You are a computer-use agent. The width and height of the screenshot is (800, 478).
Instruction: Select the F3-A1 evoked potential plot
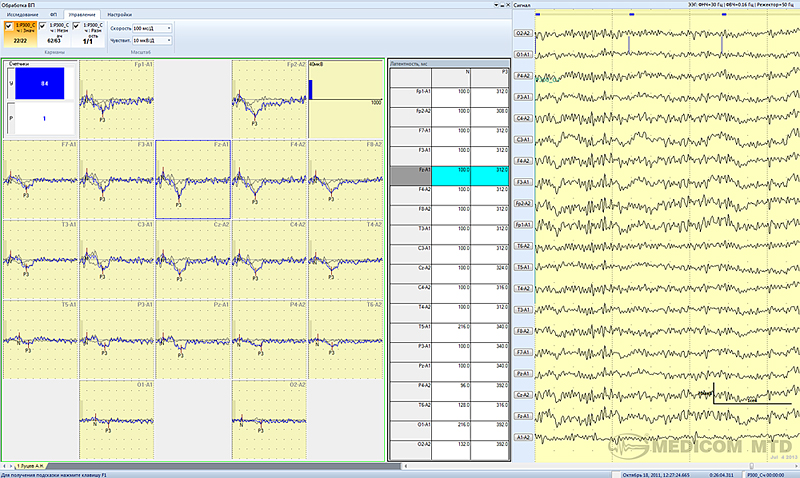[x=117, y=180]
